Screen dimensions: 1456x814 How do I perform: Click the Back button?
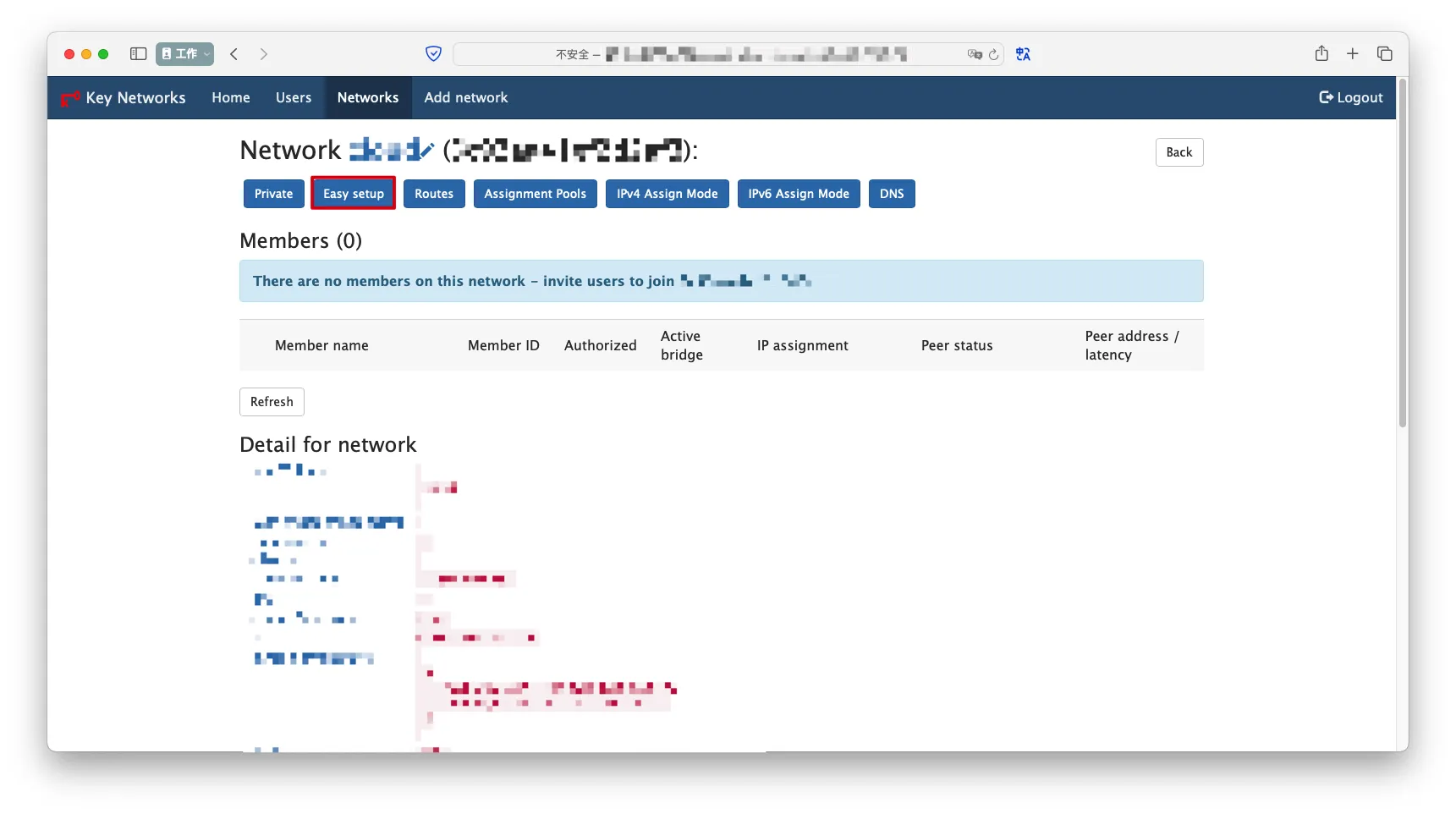(1179, 152)
